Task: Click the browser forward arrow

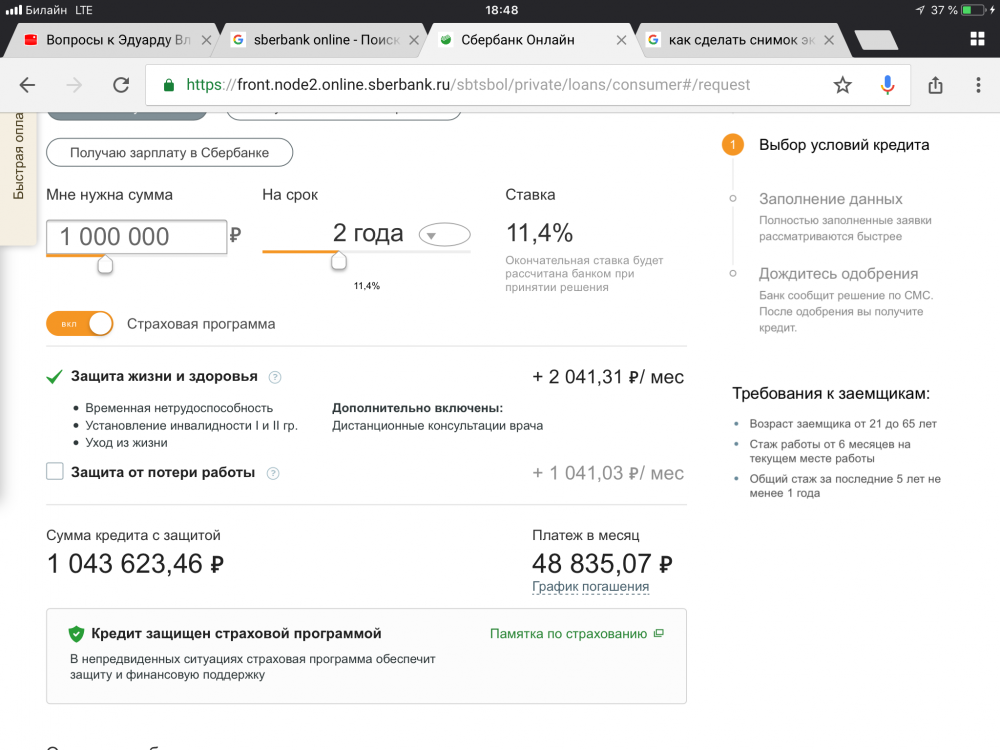Action: (x=75, y=85)
